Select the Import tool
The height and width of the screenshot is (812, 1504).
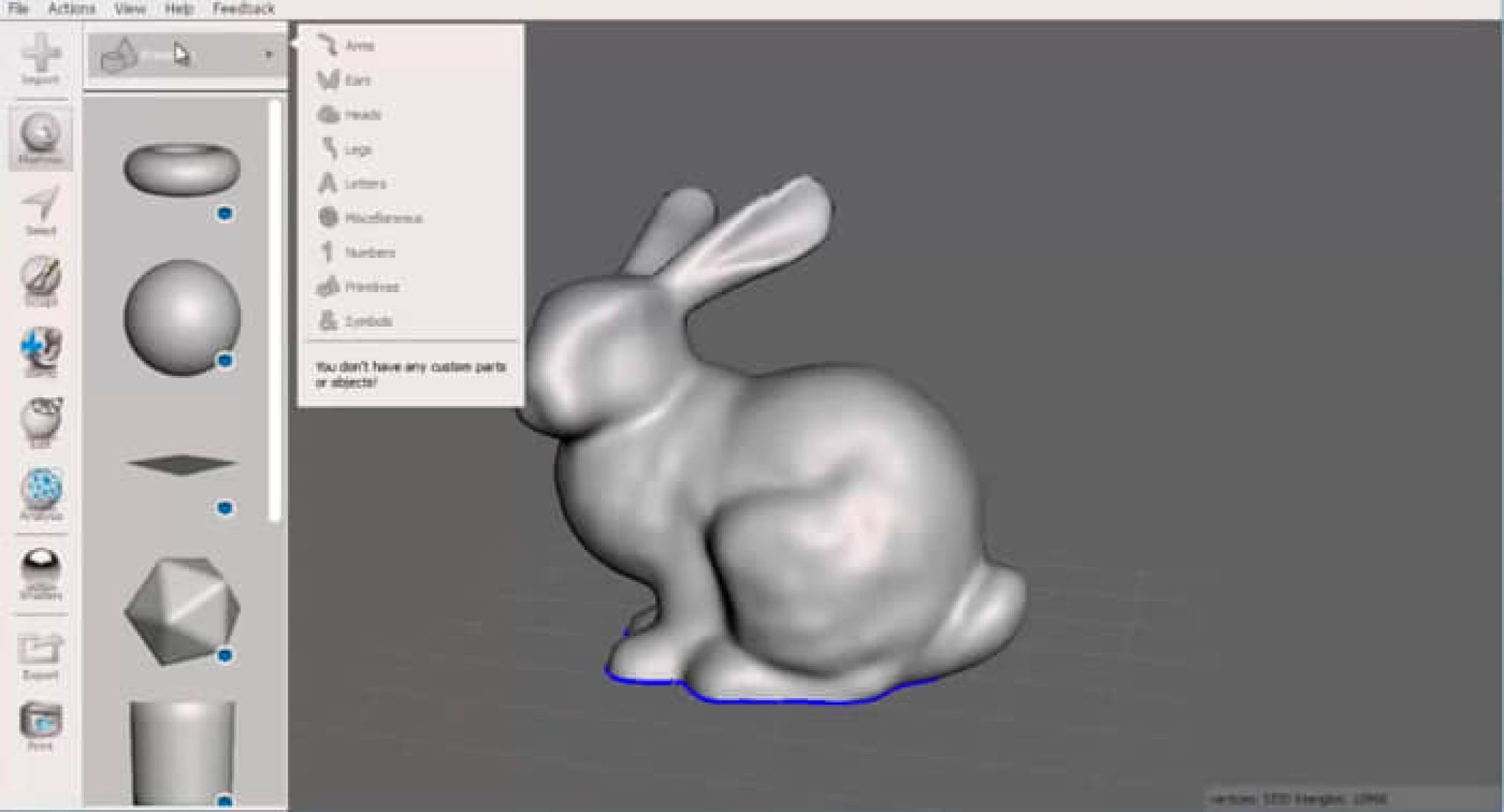[42, 59]
